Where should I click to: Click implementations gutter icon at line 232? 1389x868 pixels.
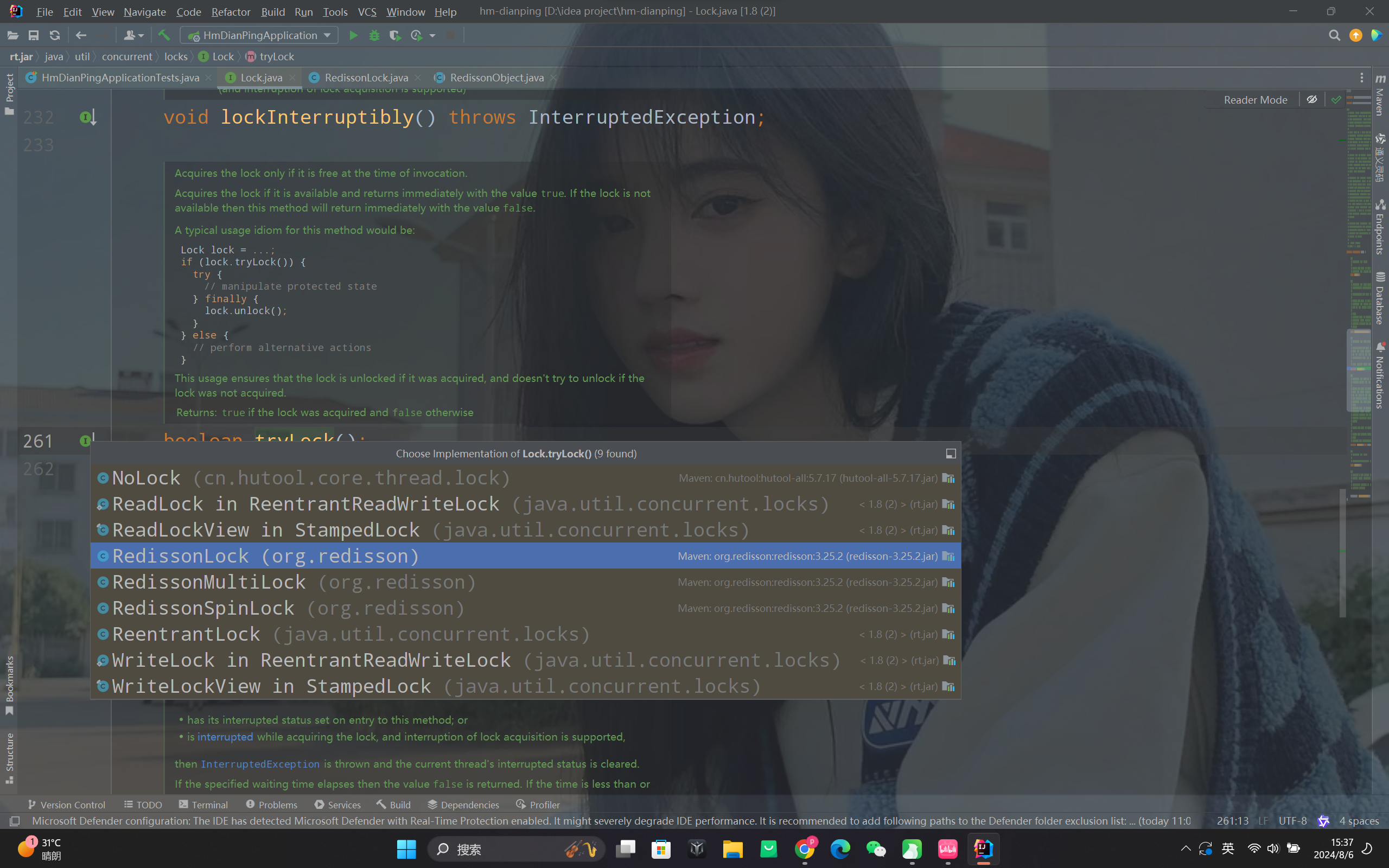tap(87, 118)
